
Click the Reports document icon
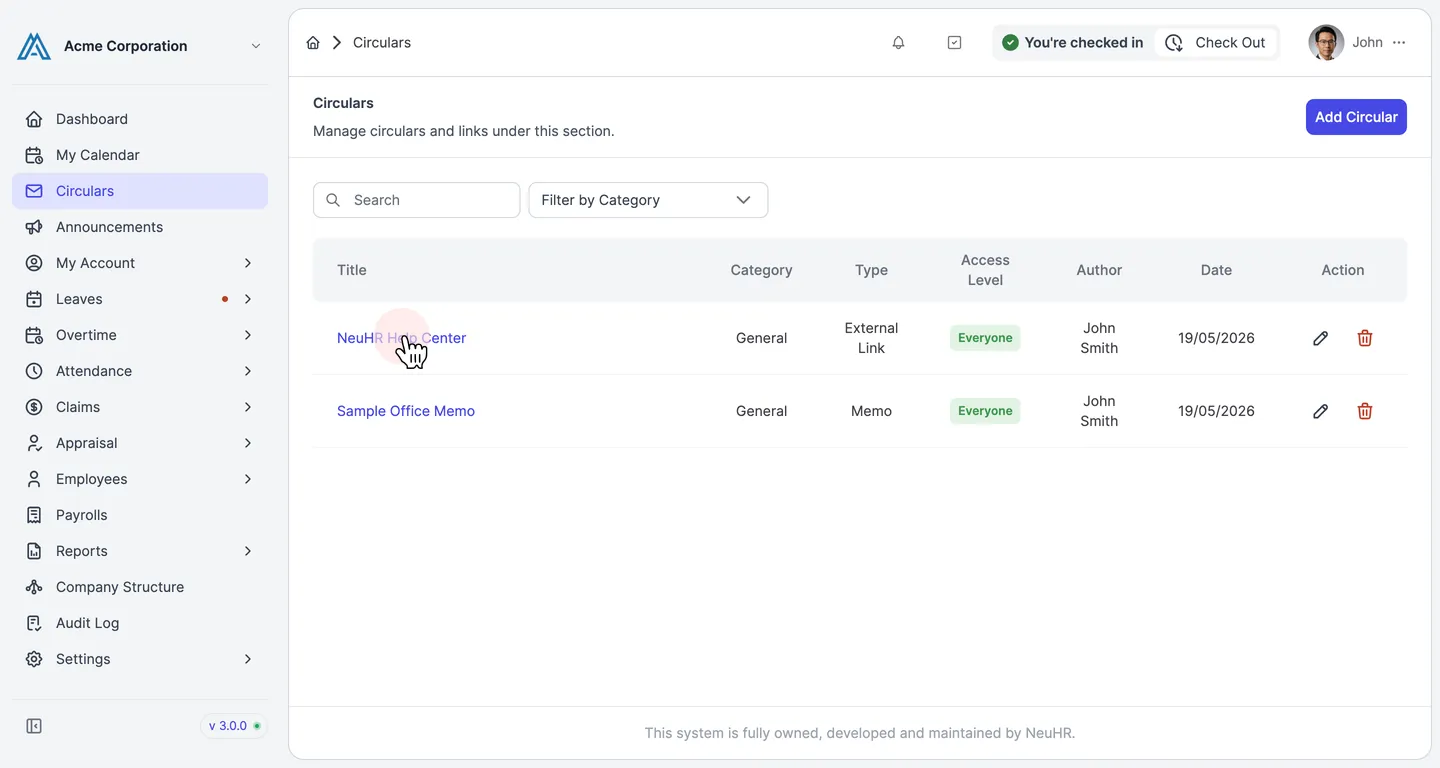click(34, 551)
